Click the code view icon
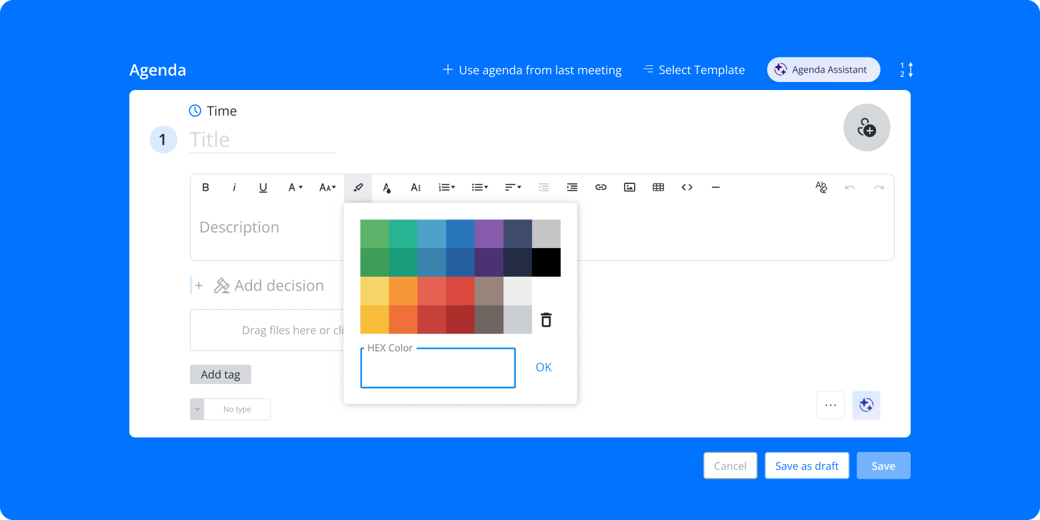This screenshot has height=520, width=1040. (x=687, y=187)
